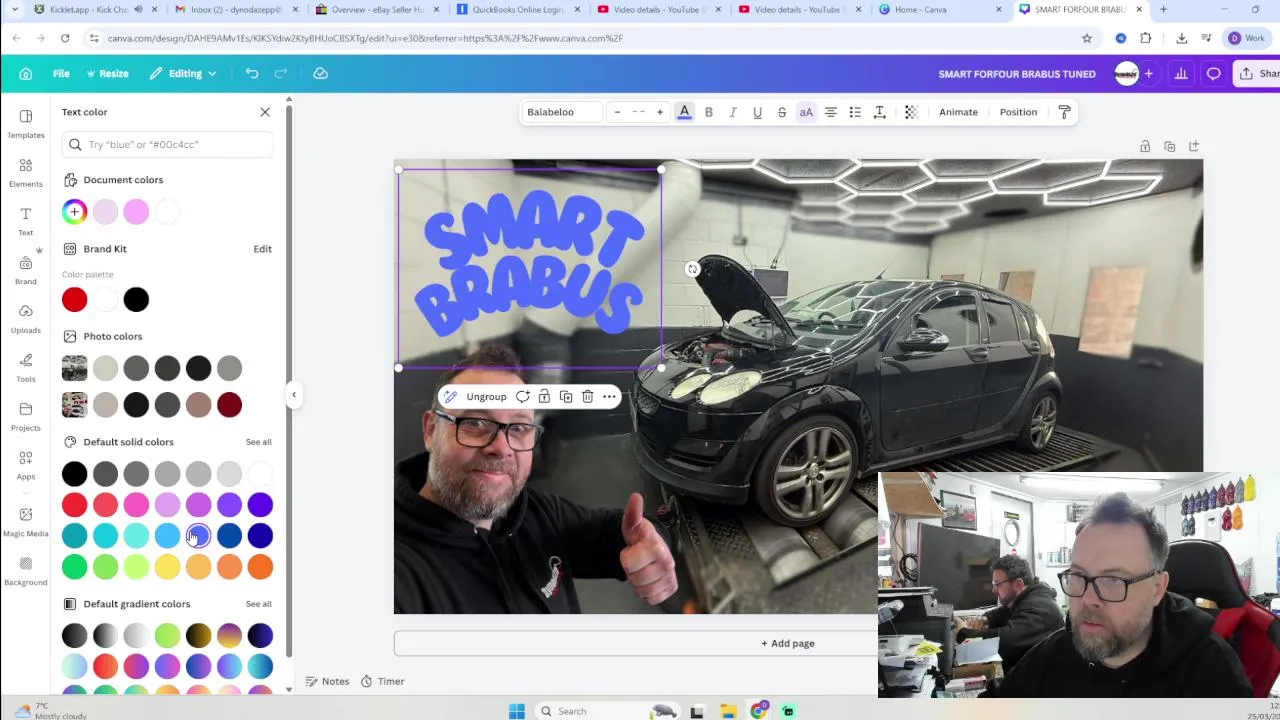Click the Share button
The width and height of the screenshot is (1280, 720).
click(x=1257, y=73)
